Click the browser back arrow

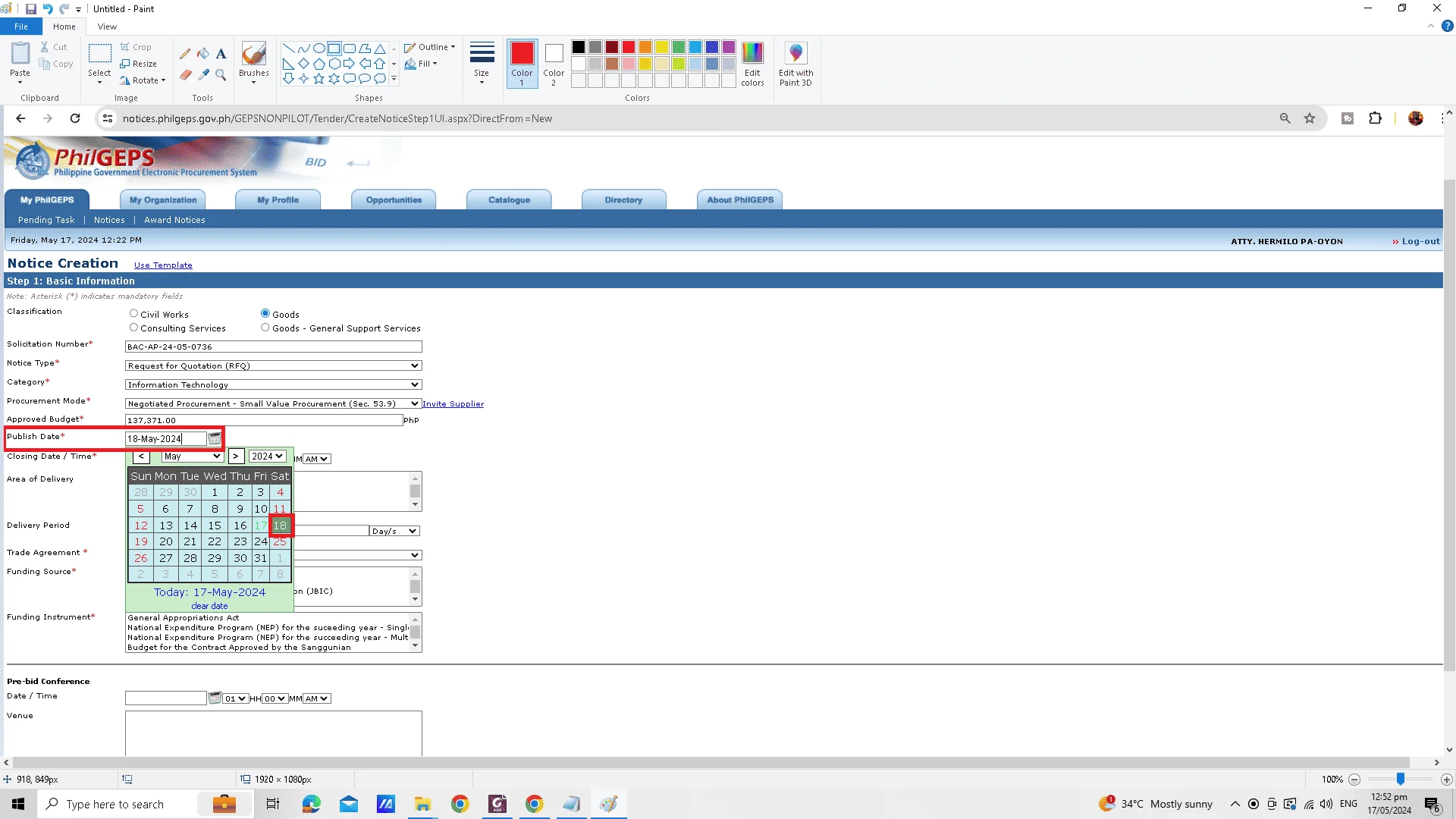point(20,118)
